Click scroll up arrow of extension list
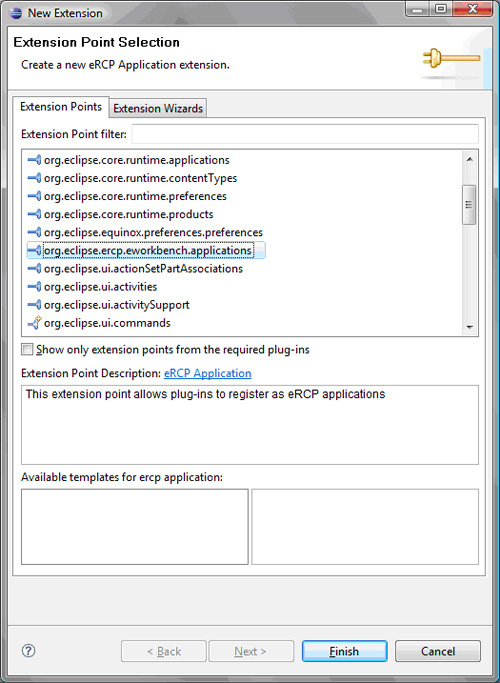Viewport: 500px width, 683px height. pos(470,159)
